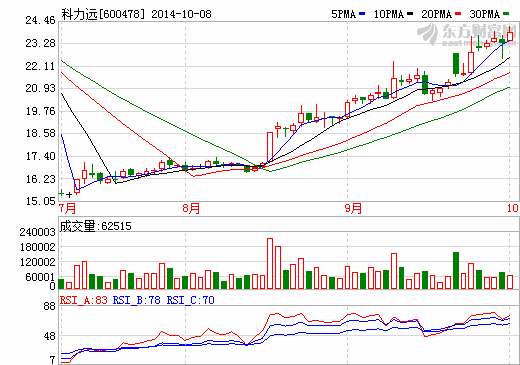Image resolution: width=520 pixels, height=365 pixels.
Task: Click the 10PMA legend label
Action: pyautogui.click(x=389, y=14)
